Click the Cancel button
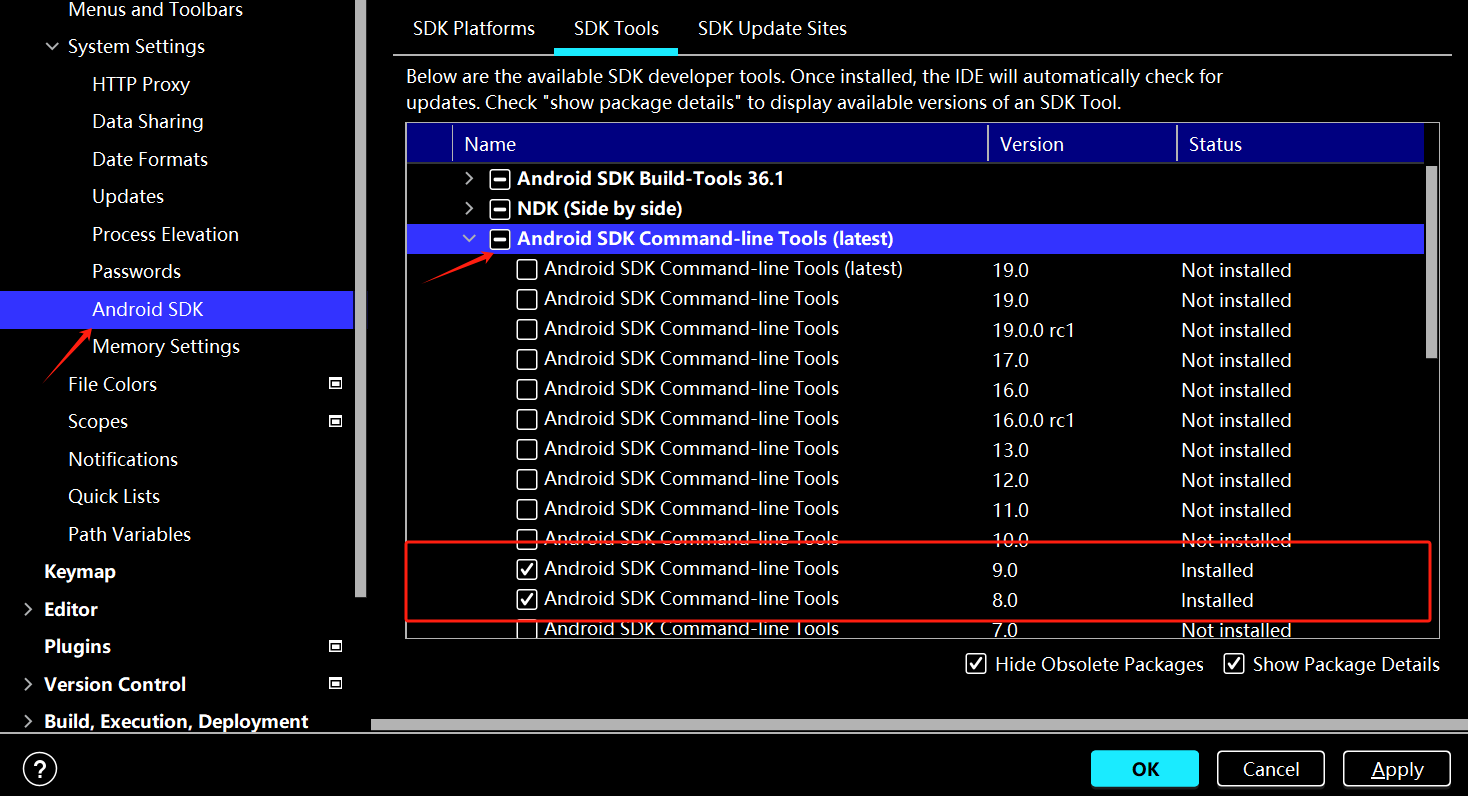This screenshot has height=796, width=1468. pyautogui.click(x=1271, y=769)
